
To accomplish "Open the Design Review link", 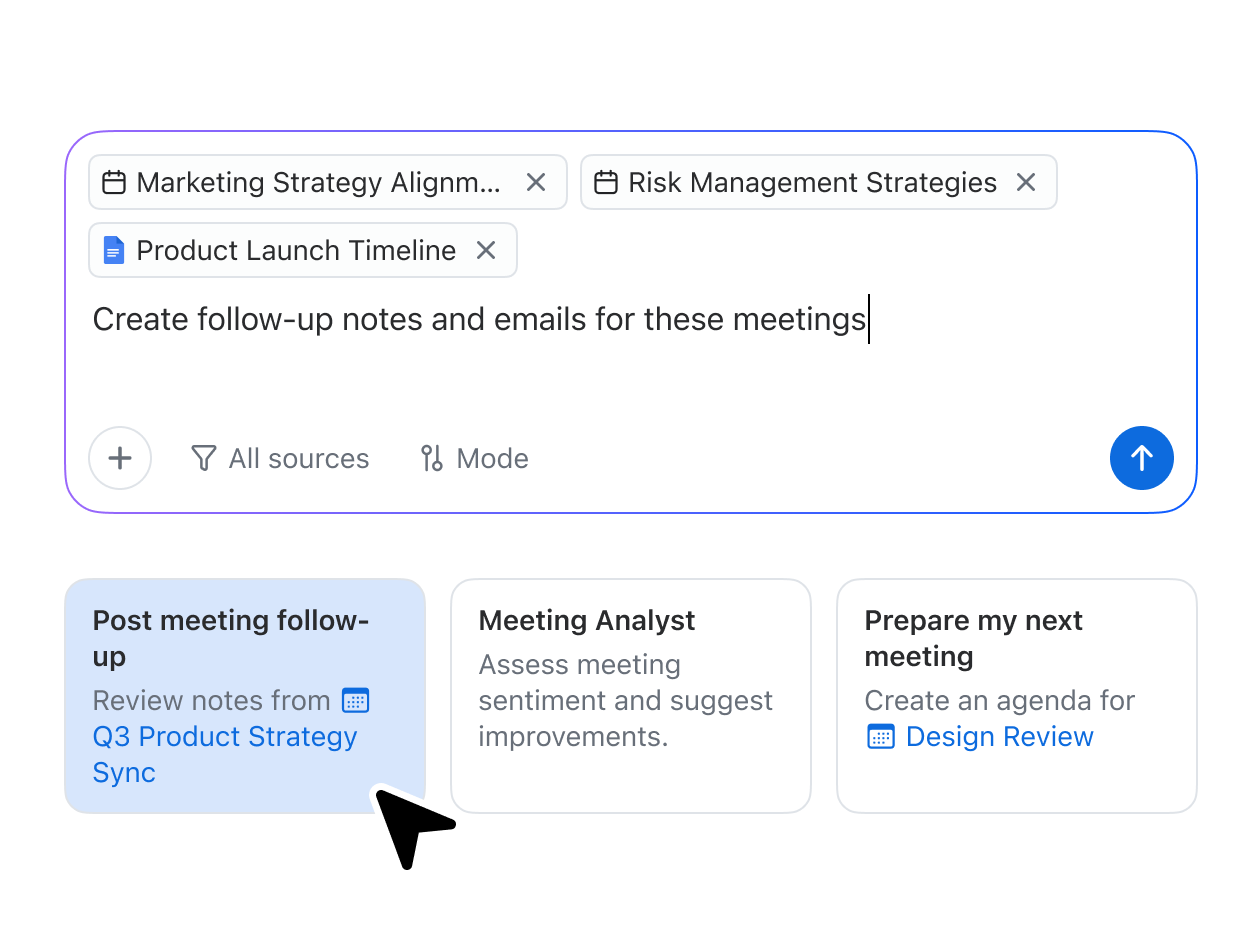I will (999, 737).
